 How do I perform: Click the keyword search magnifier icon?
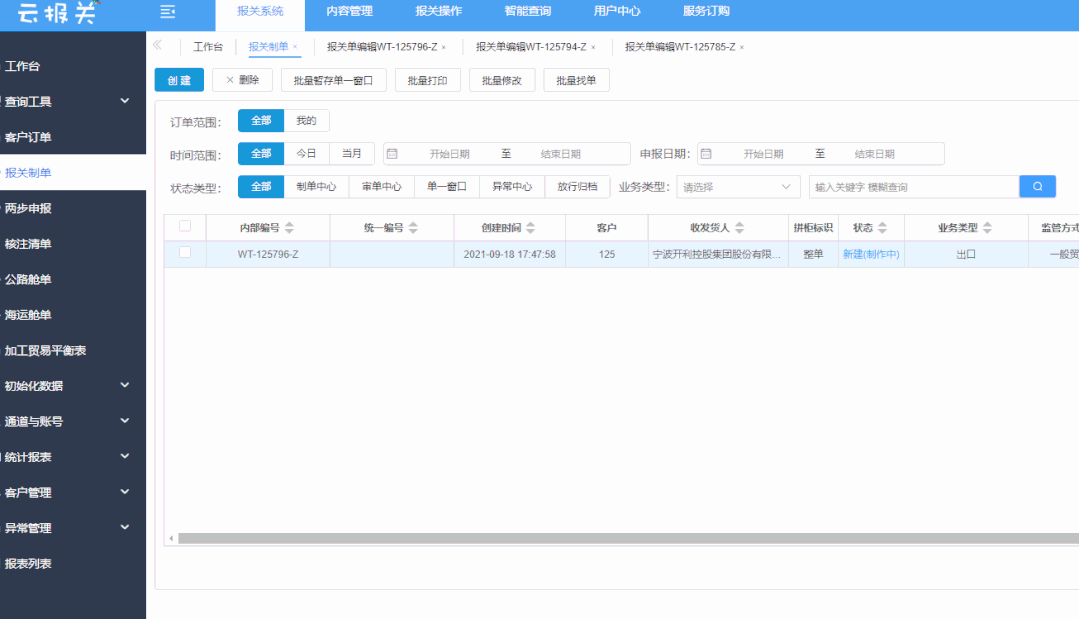click(x=1037, y=186)
